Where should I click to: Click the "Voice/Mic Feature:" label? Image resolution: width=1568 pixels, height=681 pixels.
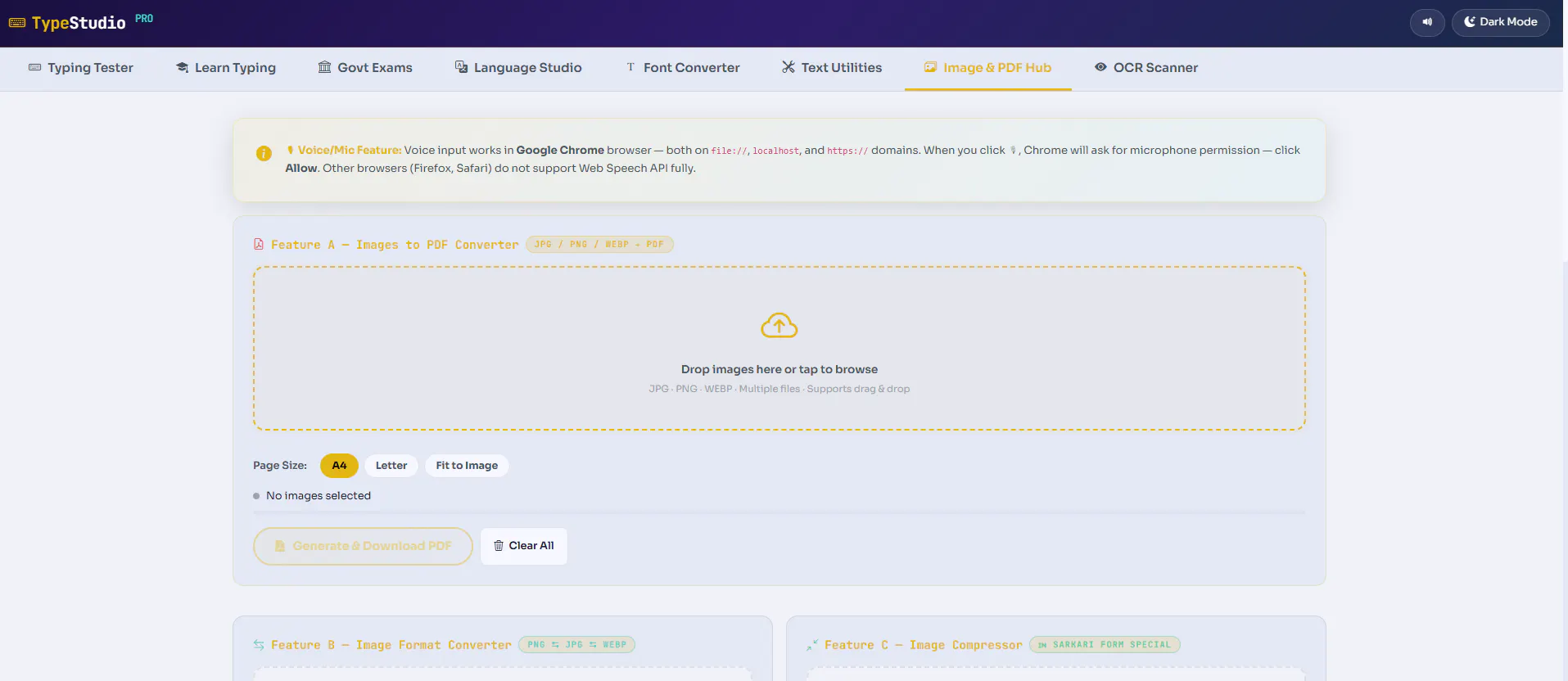coord(350,150)
